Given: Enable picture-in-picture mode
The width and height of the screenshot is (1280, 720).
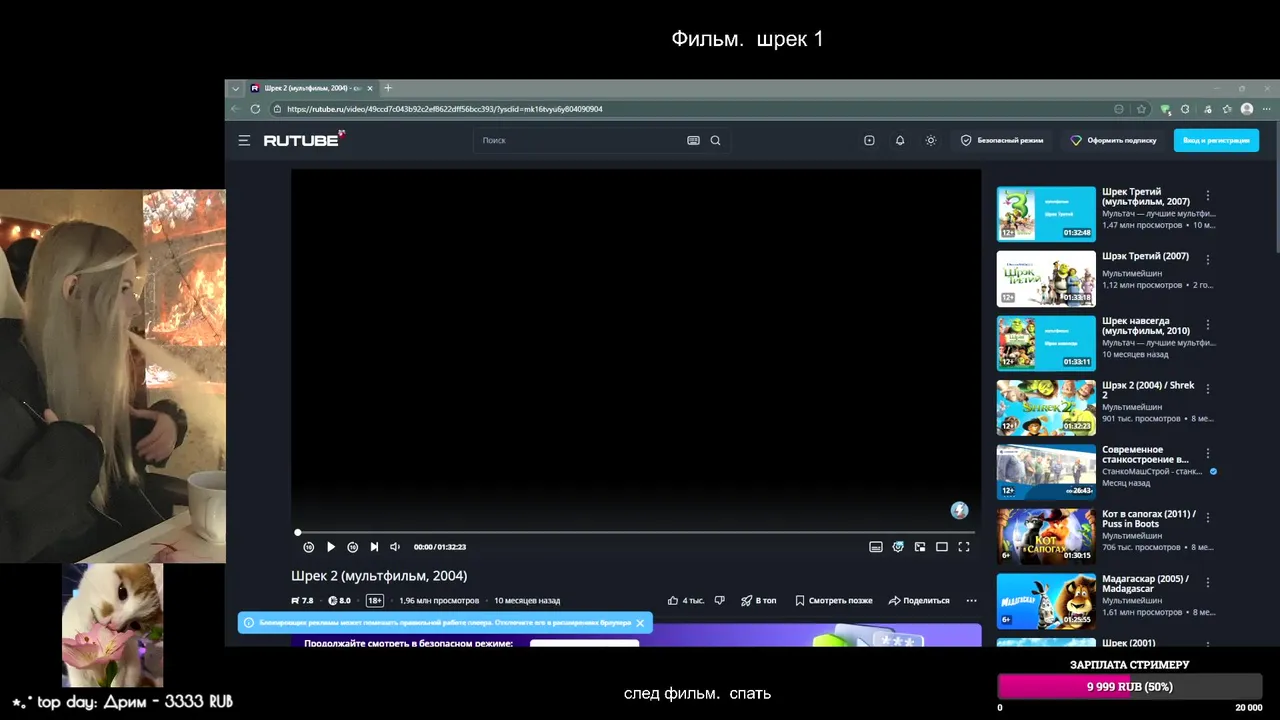Looking at the screenshot, I should [920, 547].
